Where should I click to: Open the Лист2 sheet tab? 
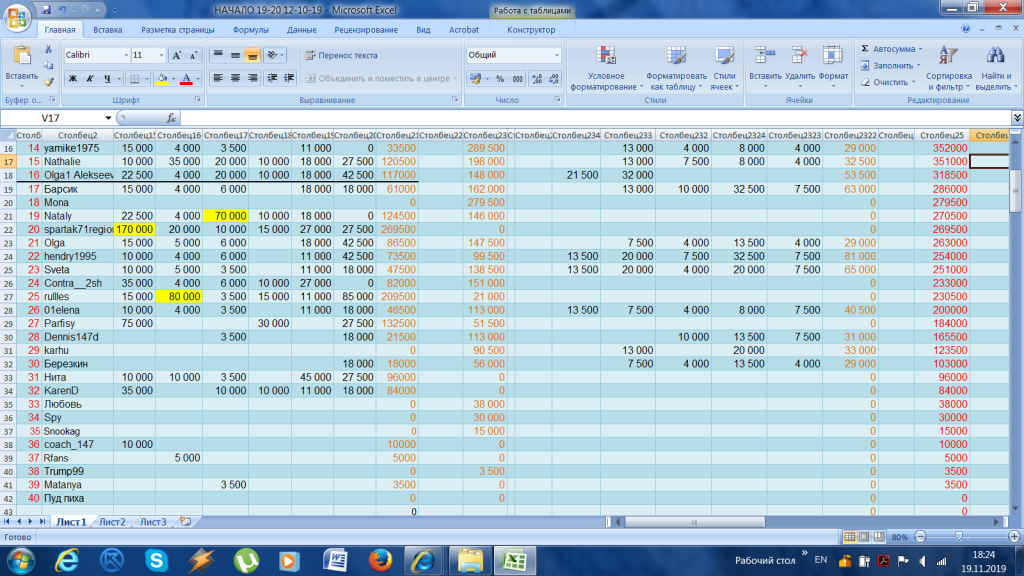[x=111, y=522]
